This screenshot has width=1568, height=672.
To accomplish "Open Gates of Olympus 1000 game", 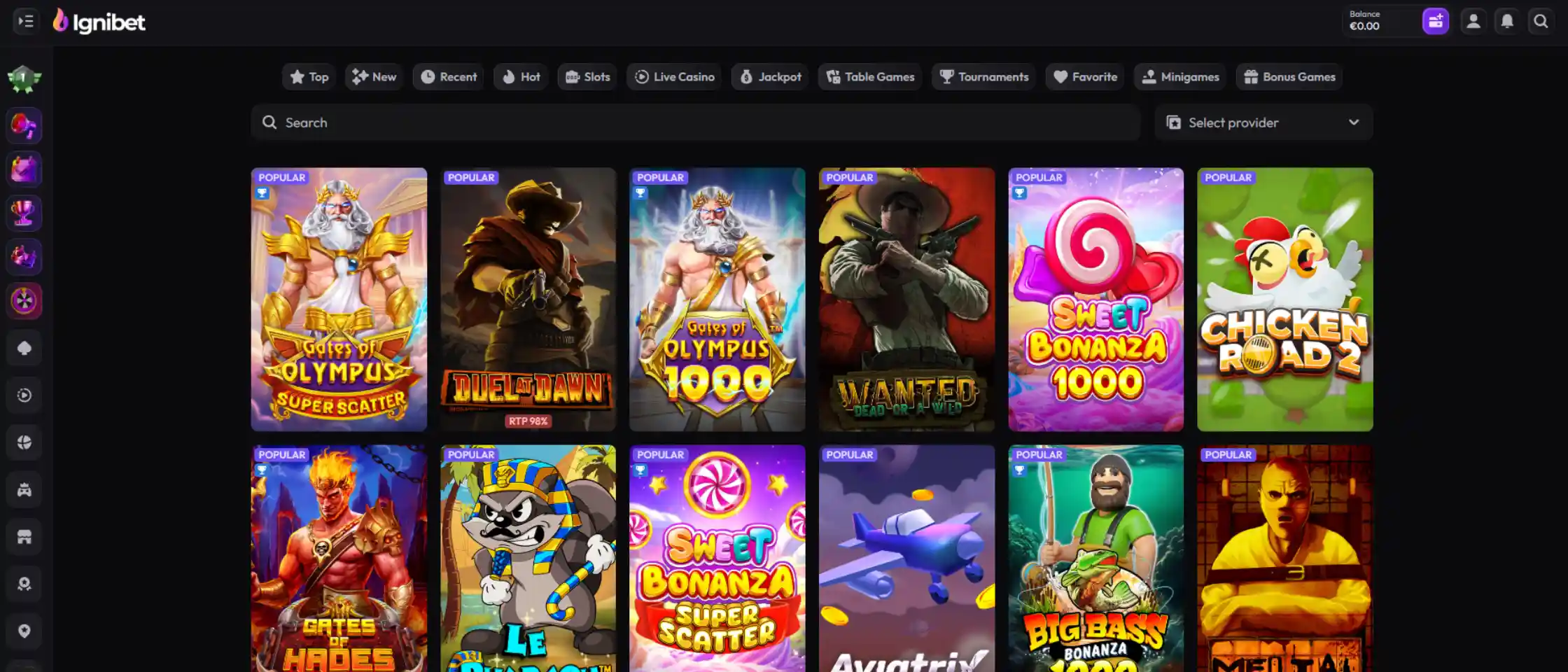I will coord(717,300).
